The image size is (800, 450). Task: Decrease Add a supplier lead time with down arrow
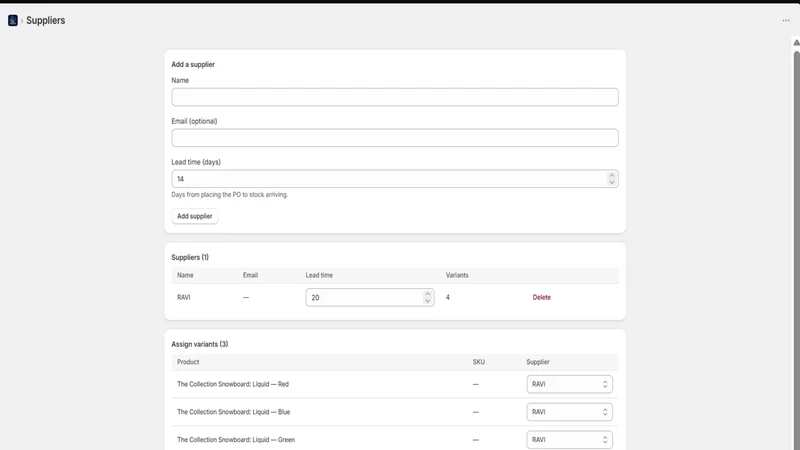[612, 183]
